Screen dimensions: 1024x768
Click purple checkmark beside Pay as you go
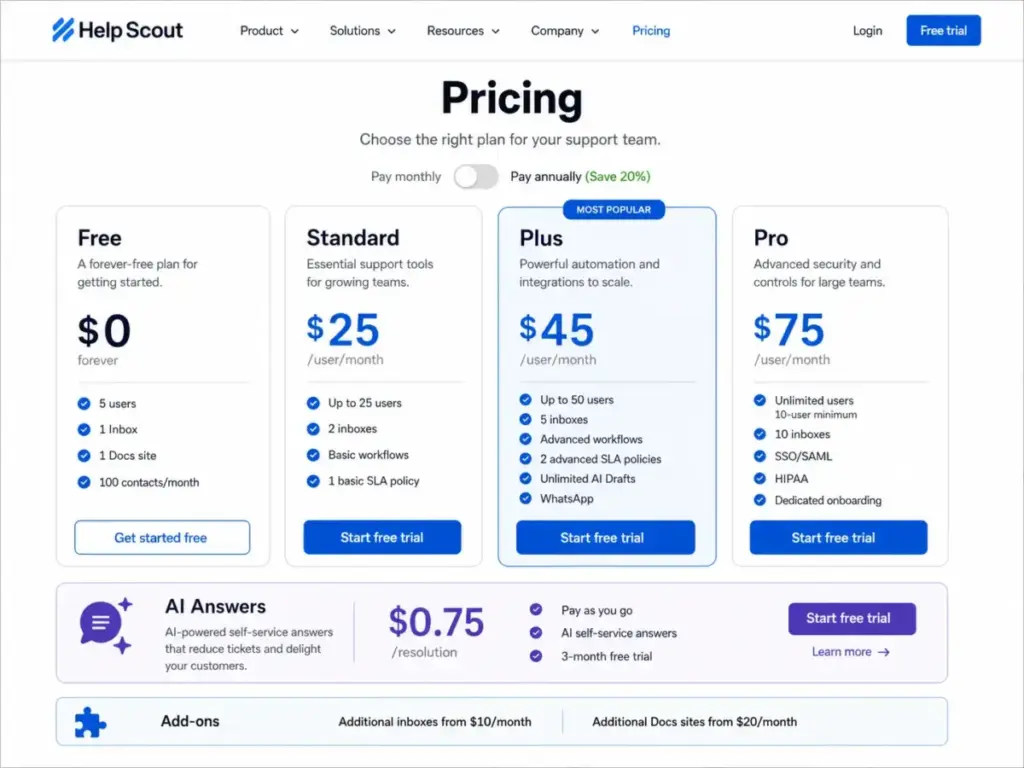(x=536, y=609)
